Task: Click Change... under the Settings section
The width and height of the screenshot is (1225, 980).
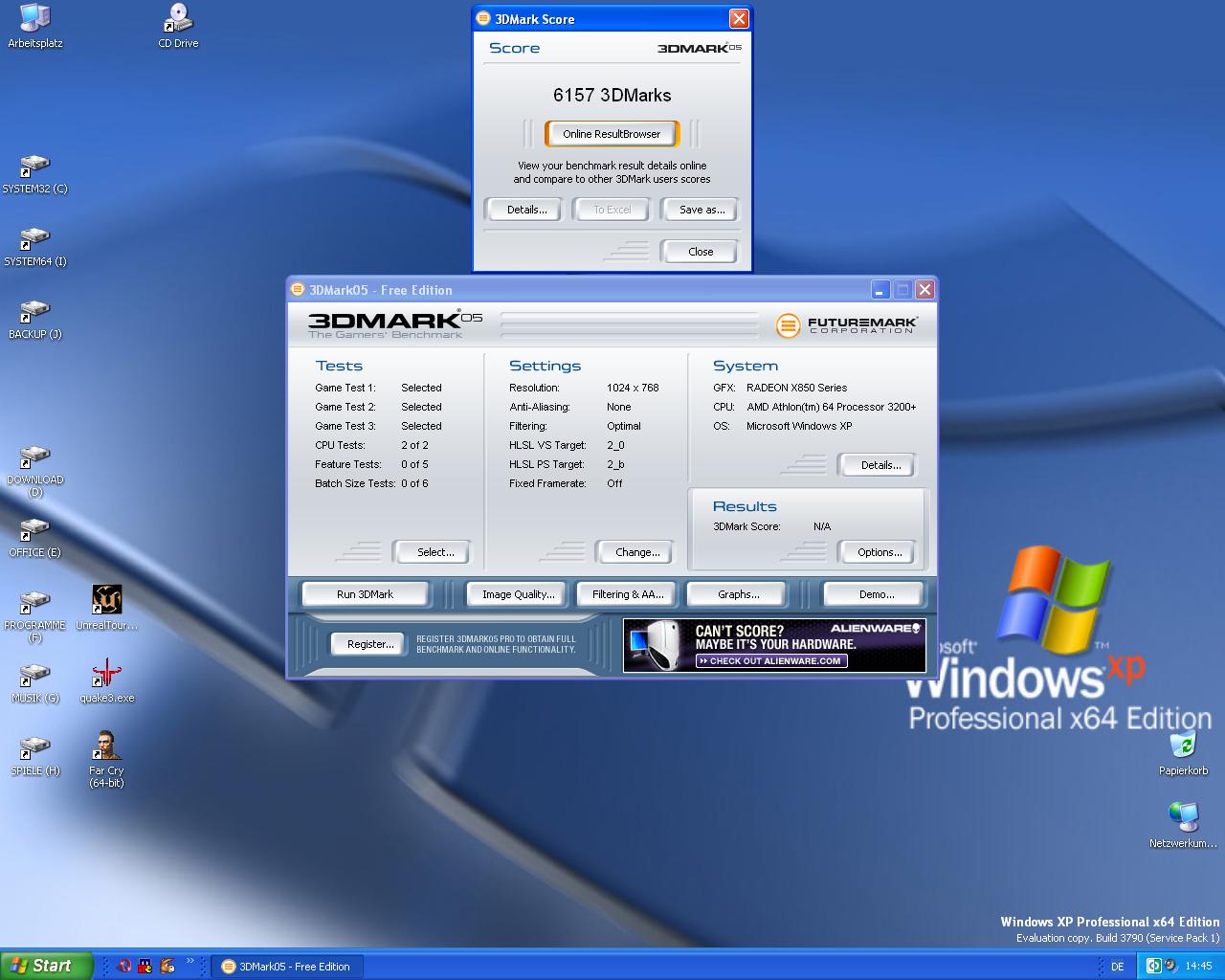Action: 637,552
